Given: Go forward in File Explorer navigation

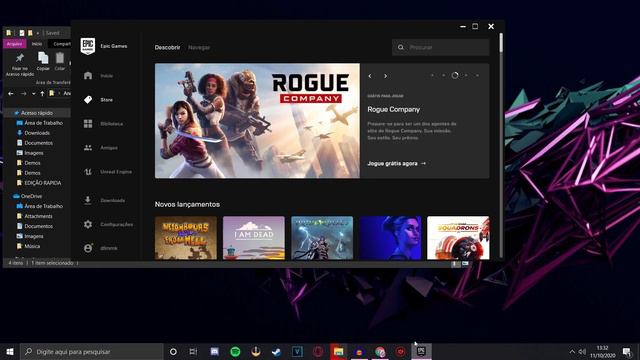Looking at the screenshot, I should 24,94.
